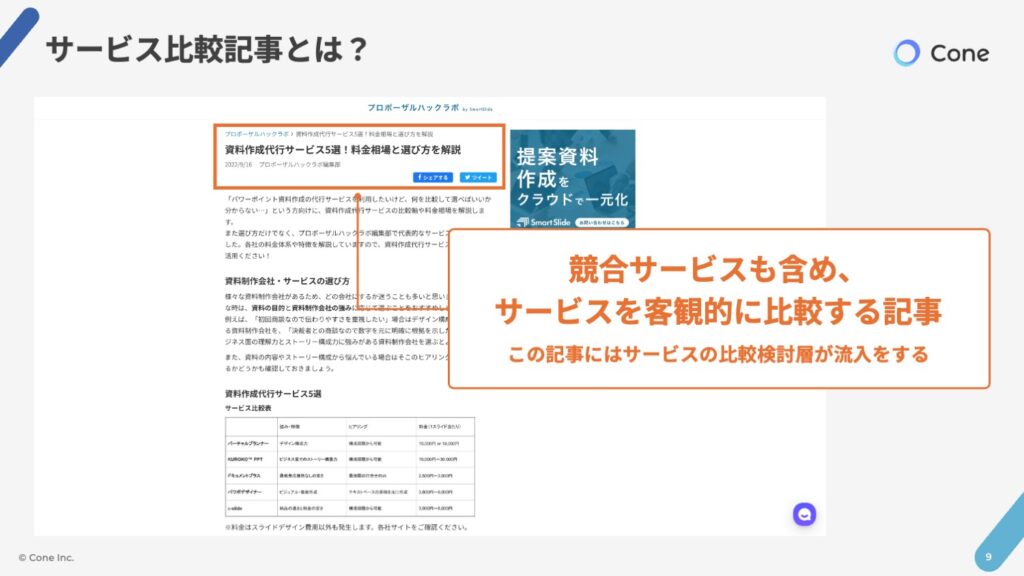The image size is (1024, 576).
Task: Click the © Cone Inc. footer text
Action: click(x=46, y=558)
